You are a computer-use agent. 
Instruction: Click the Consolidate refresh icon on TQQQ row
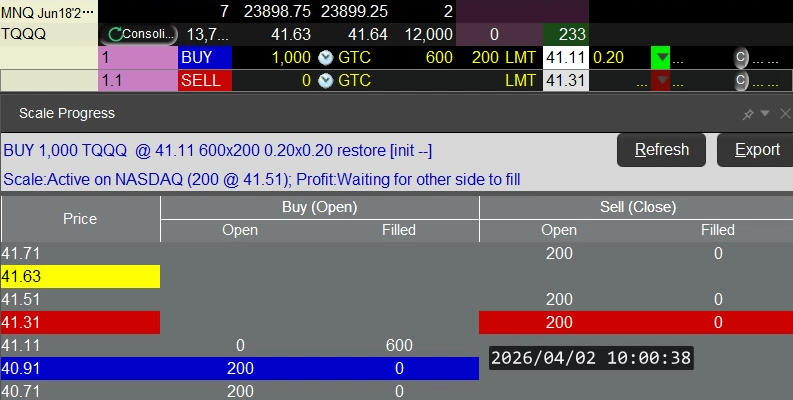pyautogui.click(x=115, y=34)
